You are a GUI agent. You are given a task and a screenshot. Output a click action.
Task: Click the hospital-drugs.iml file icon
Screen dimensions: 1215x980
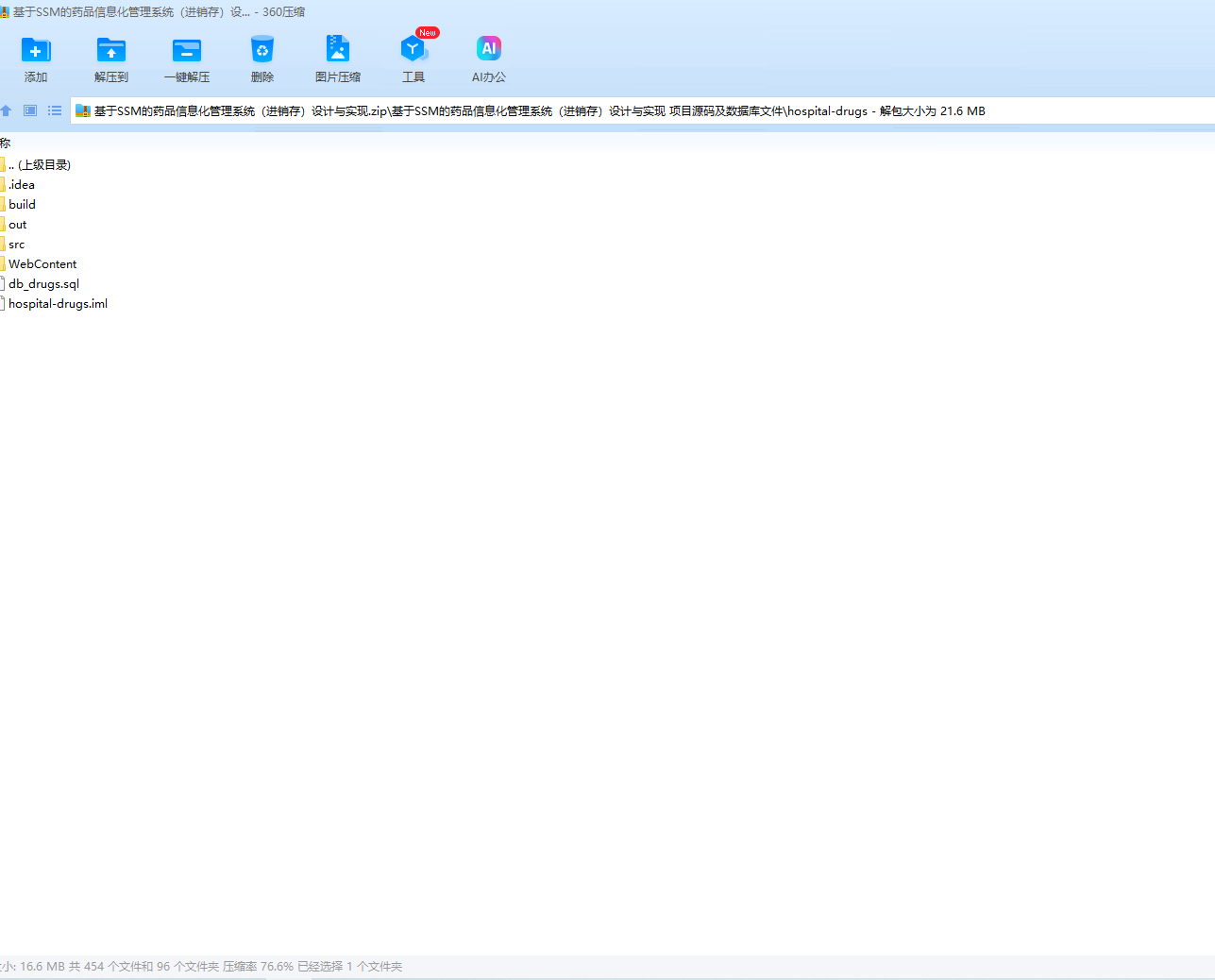(x=3, y=303)
